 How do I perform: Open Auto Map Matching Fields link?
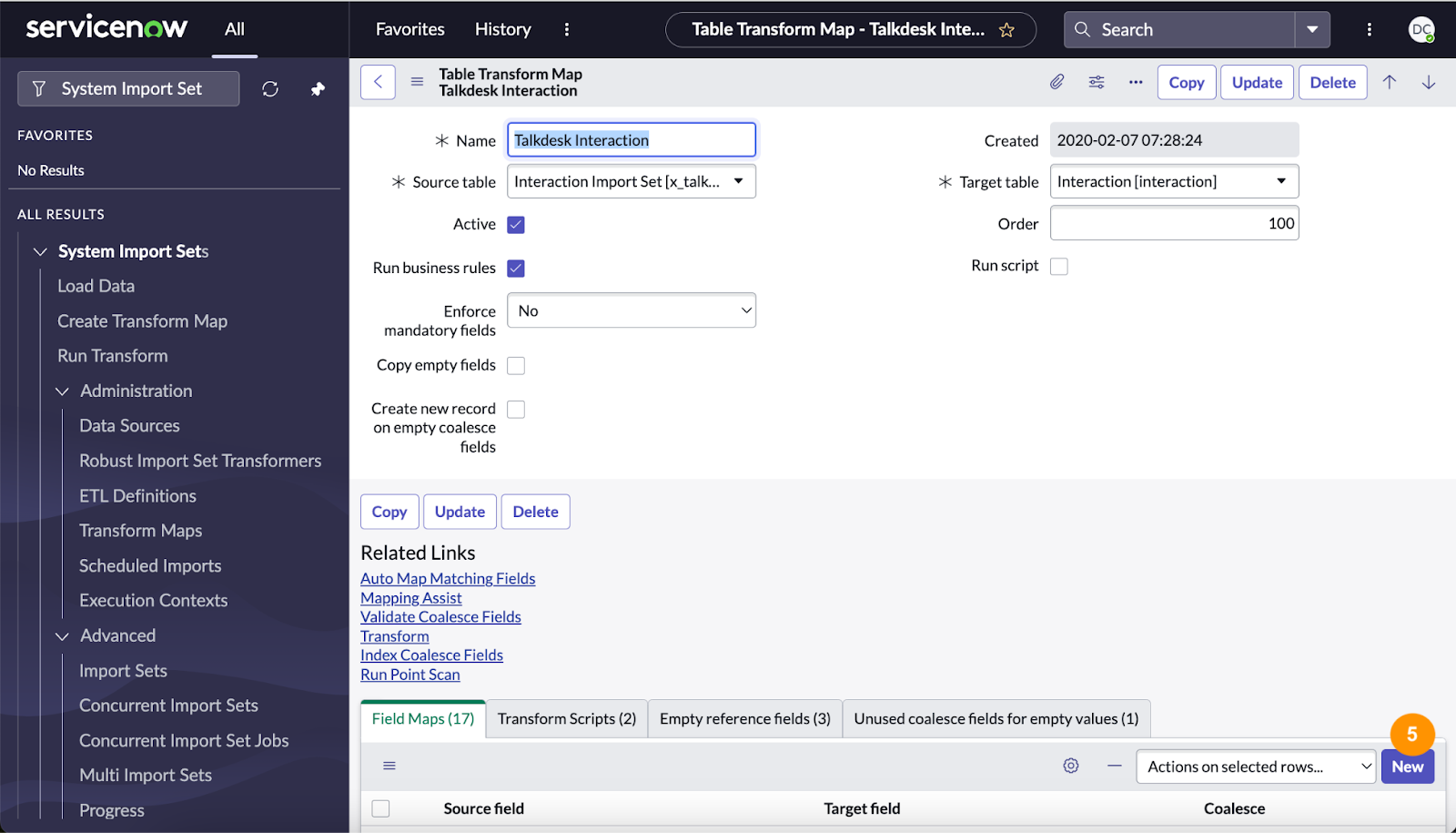pos(448,578)
